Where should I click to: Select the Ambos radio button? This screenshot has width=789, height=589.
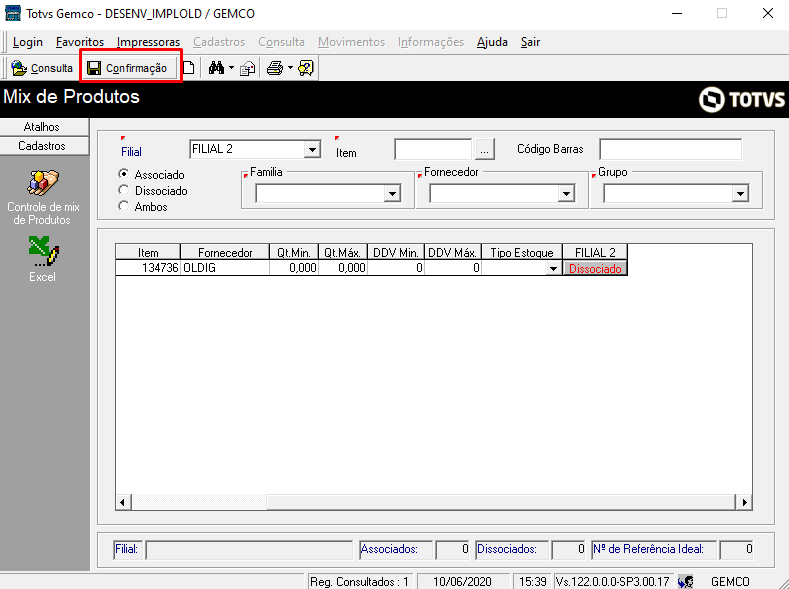[x=123, y=206]
